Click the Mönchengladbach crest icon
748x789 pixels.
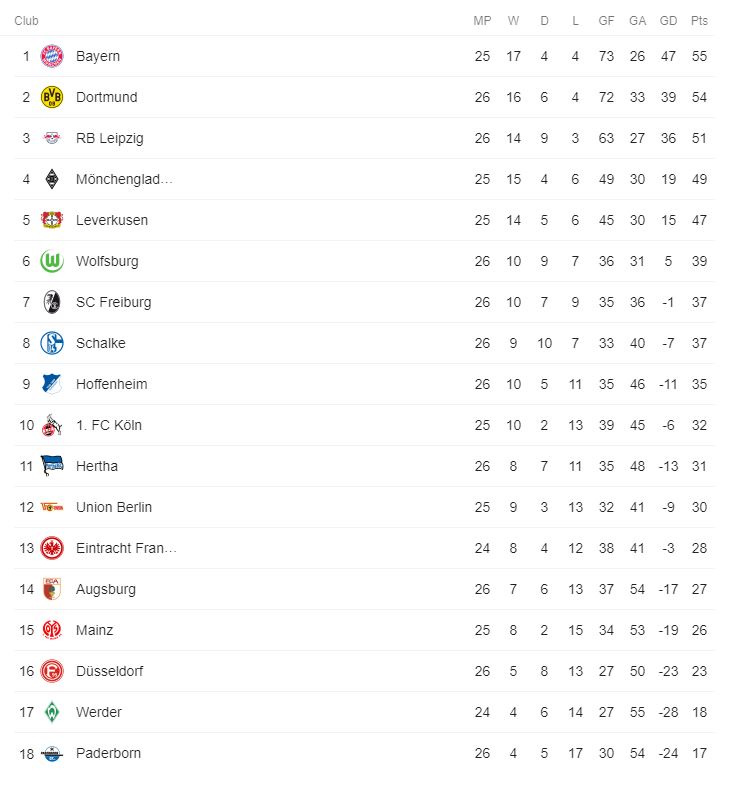pyautogui.click(x=51, y=179)
